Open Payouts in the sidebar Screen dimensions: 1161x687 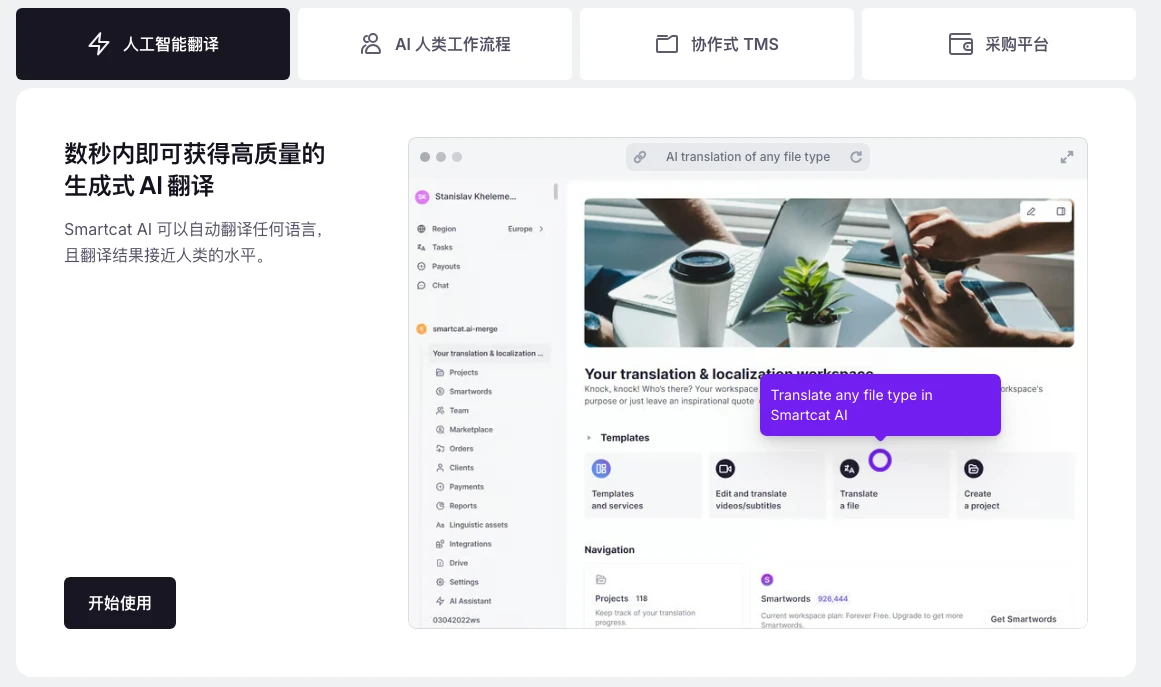446,267
